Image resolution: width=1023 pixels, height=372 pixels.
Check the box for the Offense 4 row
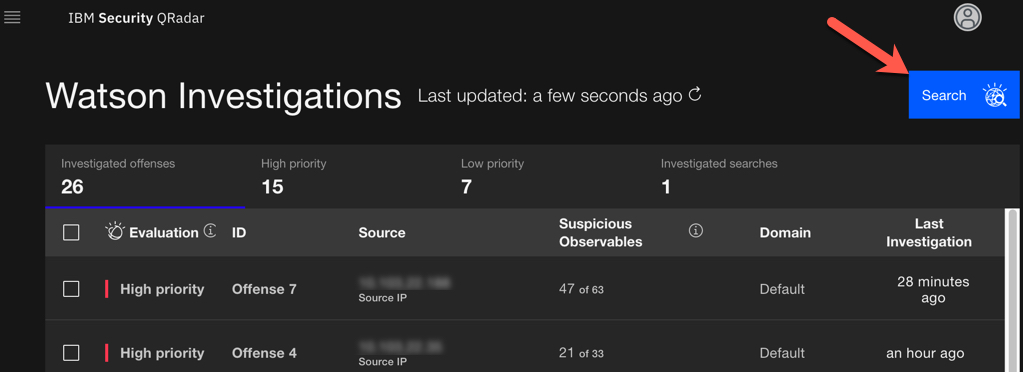point(71,353)
